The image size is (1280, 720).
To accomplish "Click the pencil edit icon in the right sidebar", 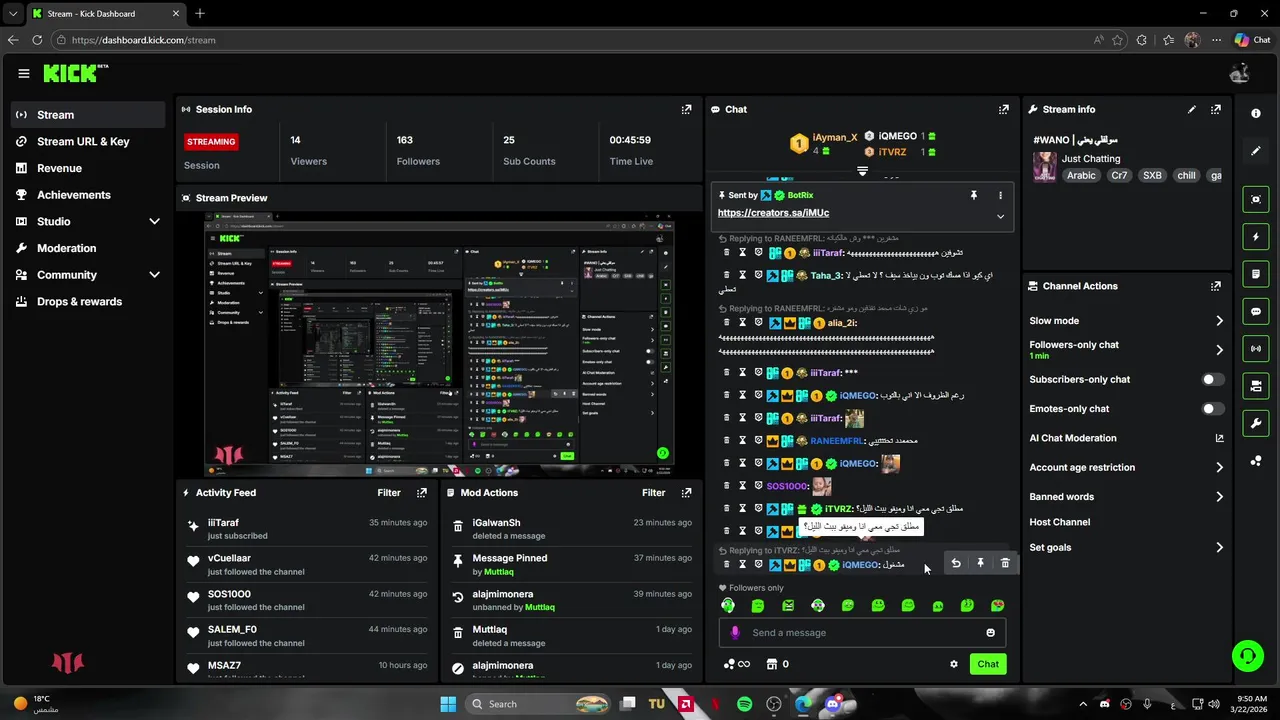I will click(1256, 151).
